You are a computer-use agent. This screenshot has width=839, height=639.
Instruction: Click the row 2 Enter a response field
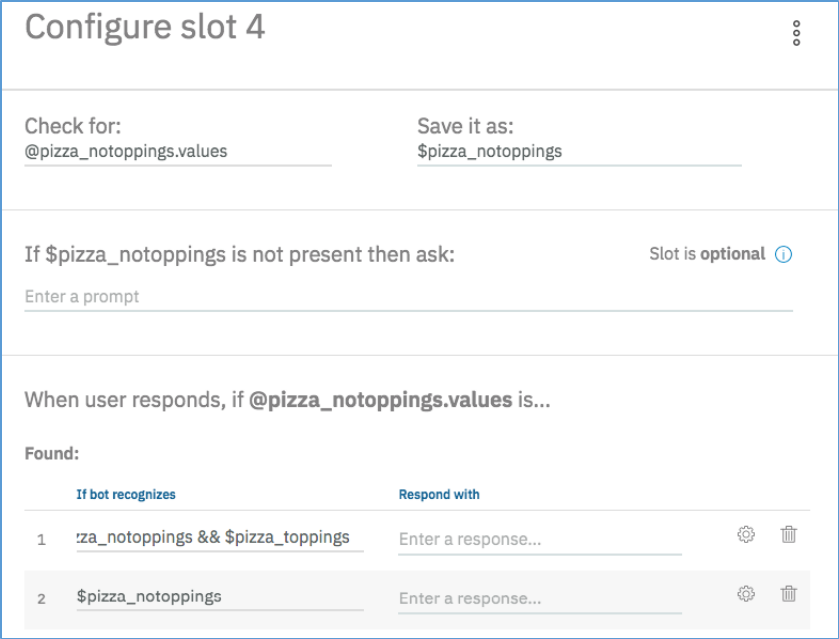pyautogui.click(x=539, y=599)
